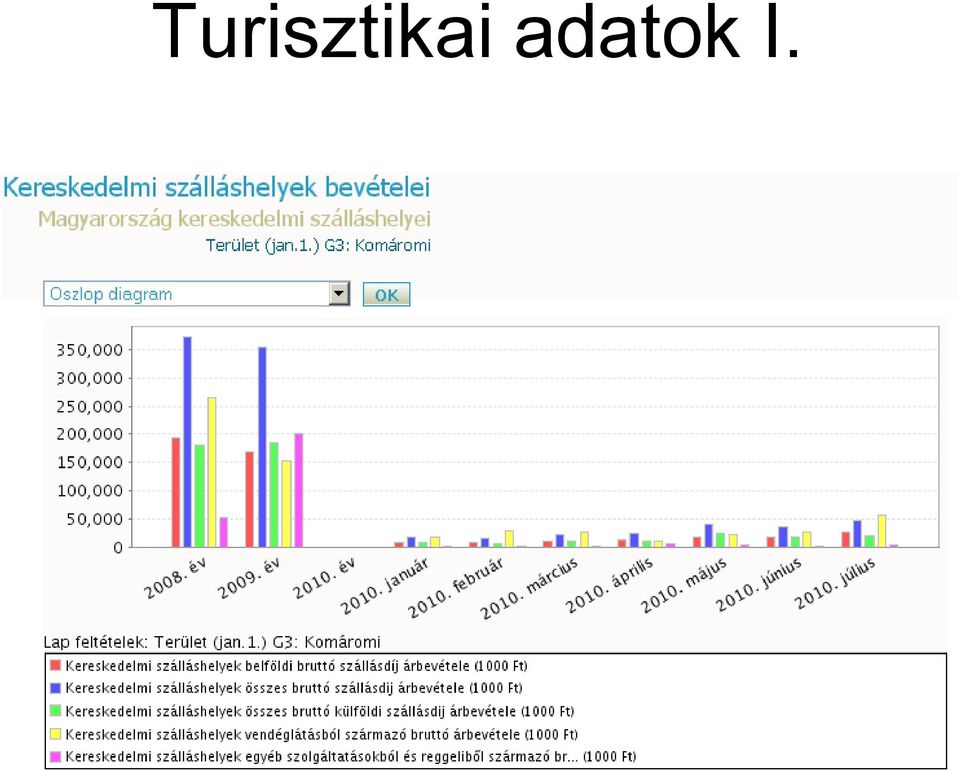Viewport: 960px width, 771px height.
Task: Click the red legend swatch for belföldi szállásdíj
Action: [x=56, y=666]
